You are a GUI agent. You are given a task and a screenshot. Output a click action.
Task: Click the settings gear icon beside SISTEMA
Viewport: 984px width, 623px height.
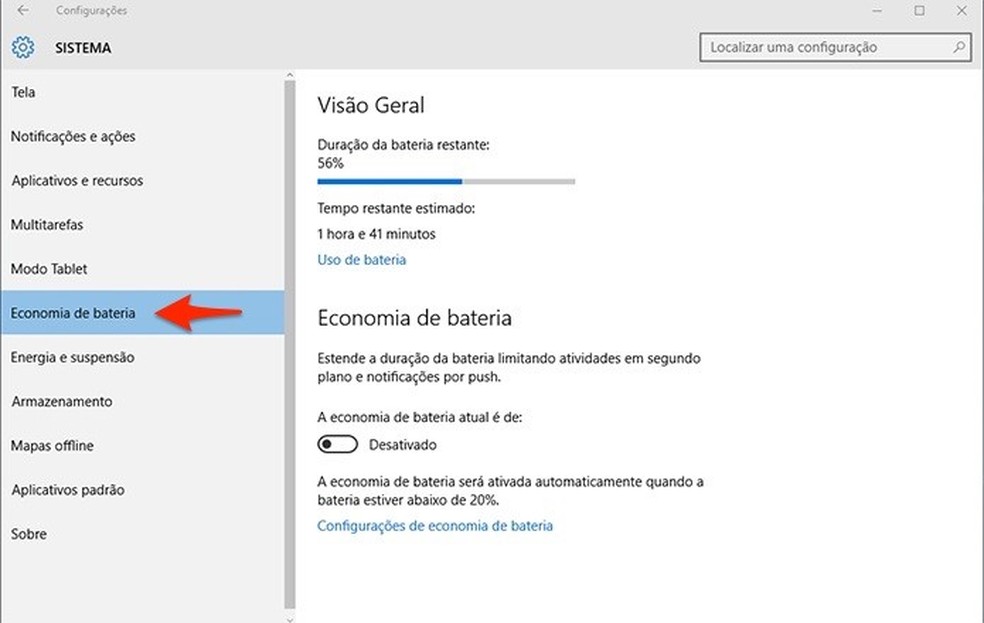coord(21,46)
